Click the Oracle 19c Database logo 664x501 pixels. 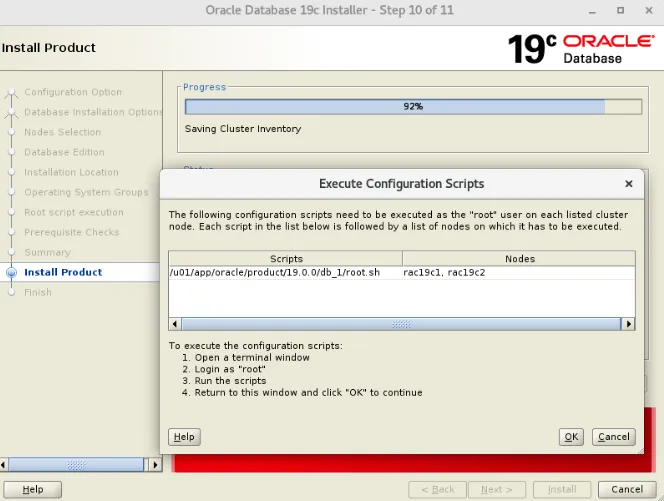click(581, 48)
